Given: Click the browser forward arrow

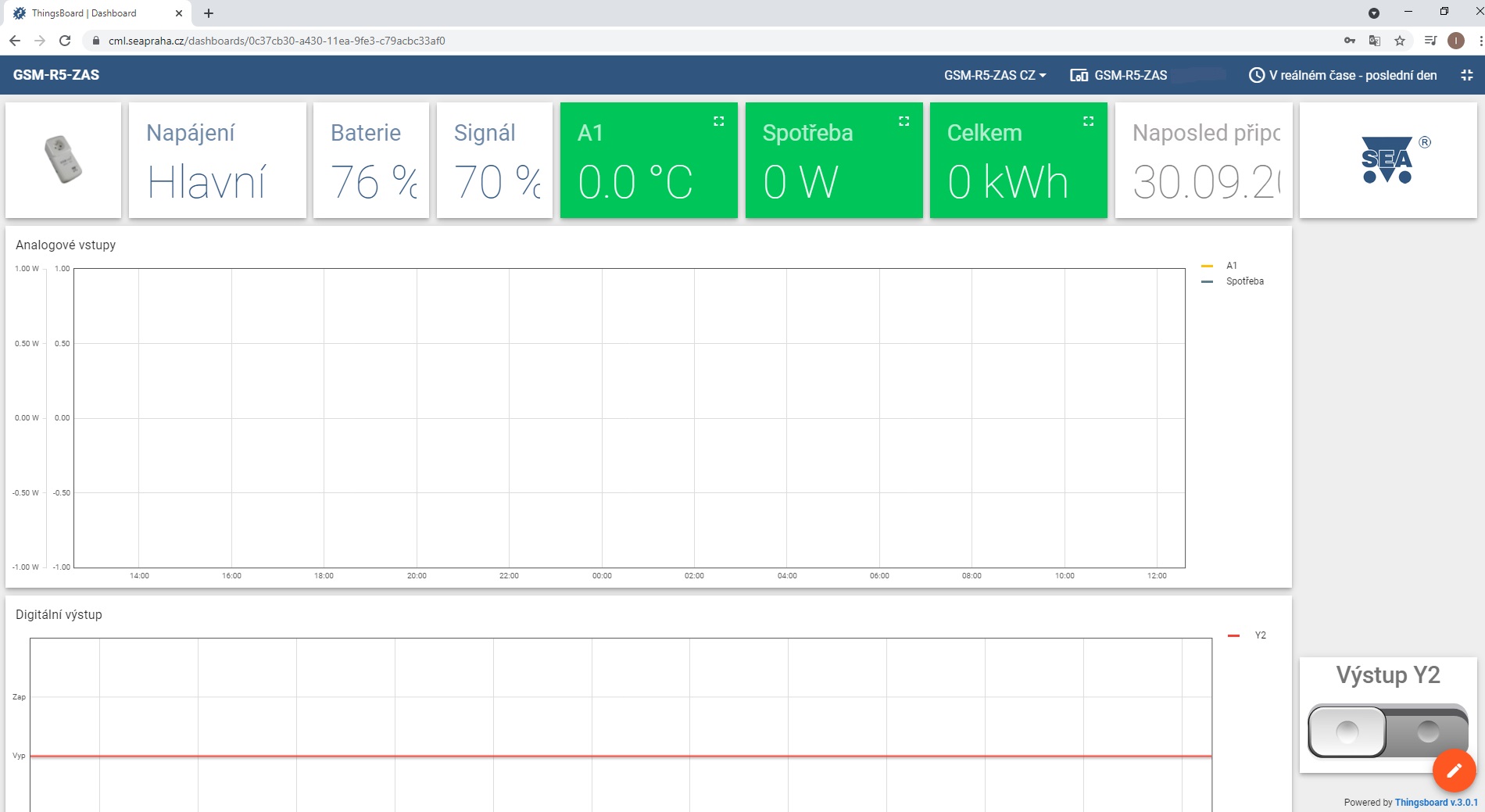Looking at the screenshot, I should 40,41.
